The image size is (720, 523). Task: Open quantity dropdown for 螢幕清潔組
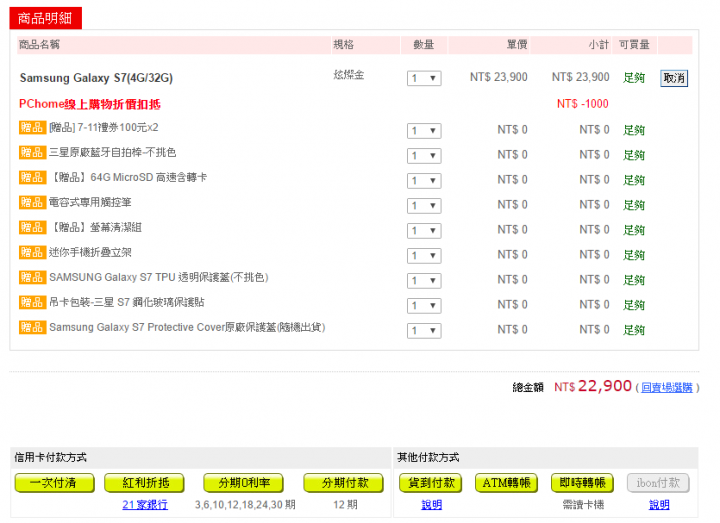[x=424, y=231]
